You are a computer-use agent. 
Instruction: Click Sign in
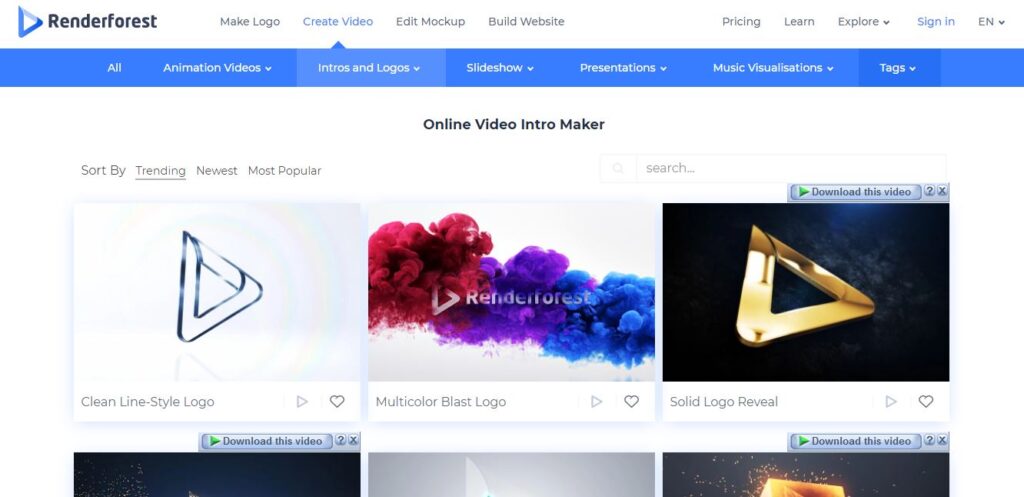pyautogui.click(x=936, y=22)
